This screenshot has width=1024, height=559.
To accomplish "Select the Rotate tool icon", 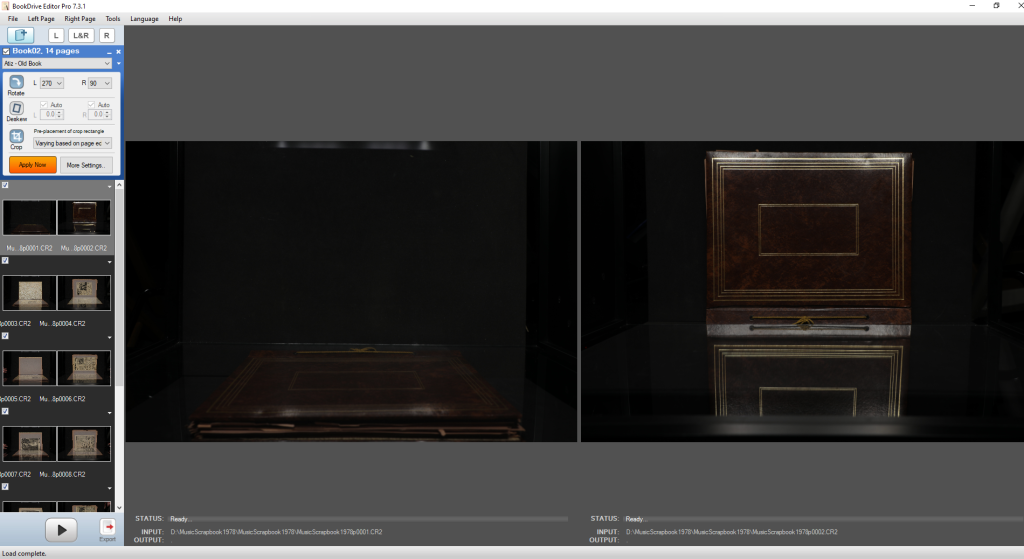I will coord(17,82).
